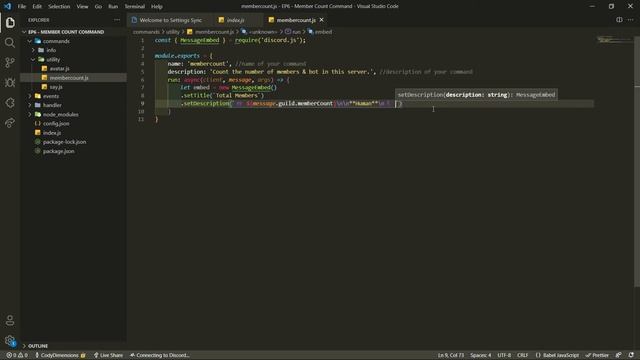Expand the handler folder
This screenshot has height=360, width=640.
coord(52,105)
